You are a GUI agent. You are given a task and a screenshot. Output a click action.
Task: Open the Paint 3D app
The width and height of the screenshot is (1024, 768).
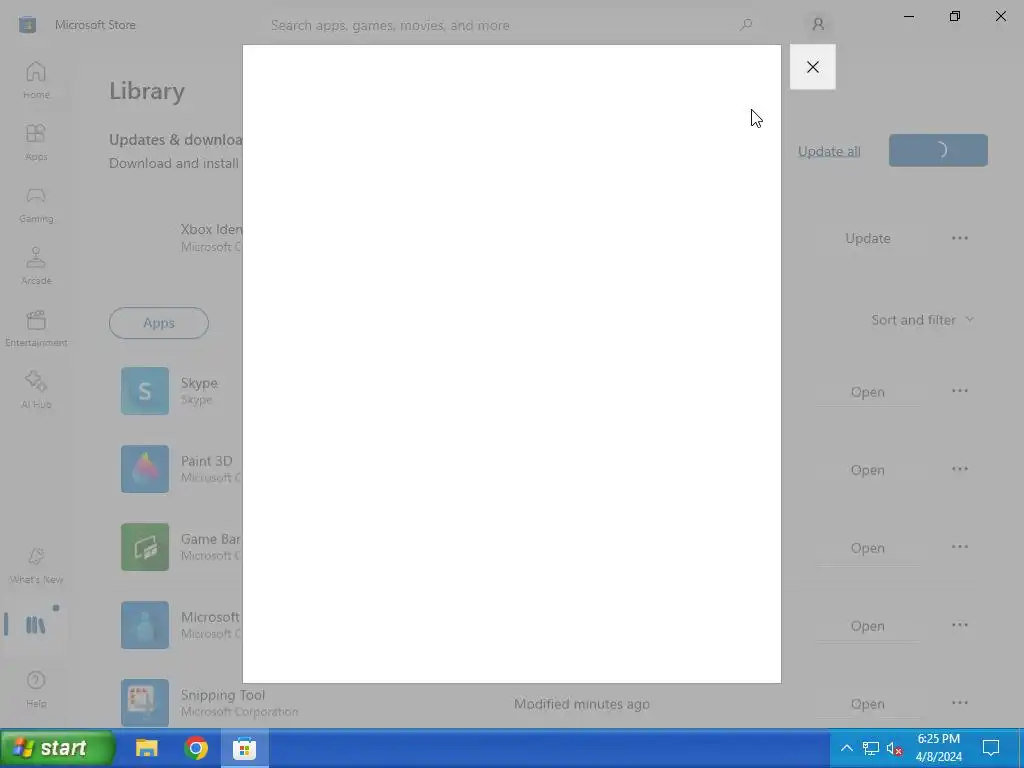[x=867, y=470]
